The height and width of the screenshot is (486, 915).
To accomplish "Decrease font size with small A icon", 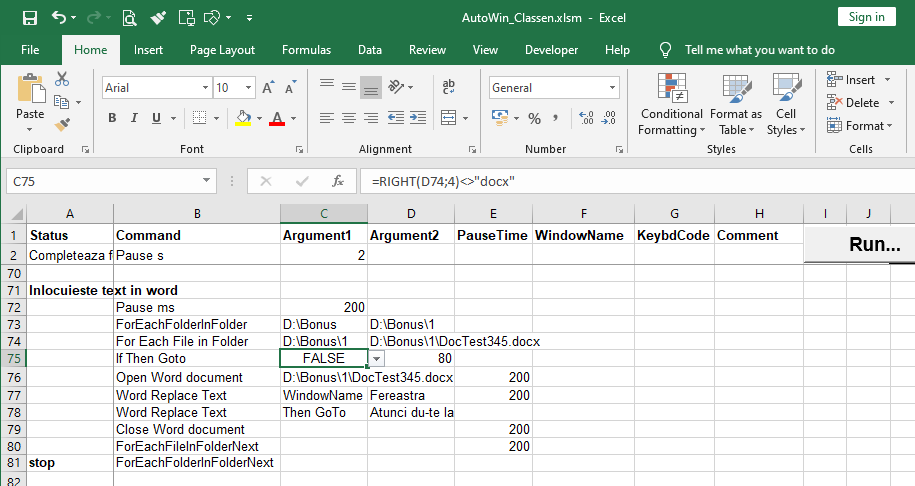I will [x=290, y=88].
